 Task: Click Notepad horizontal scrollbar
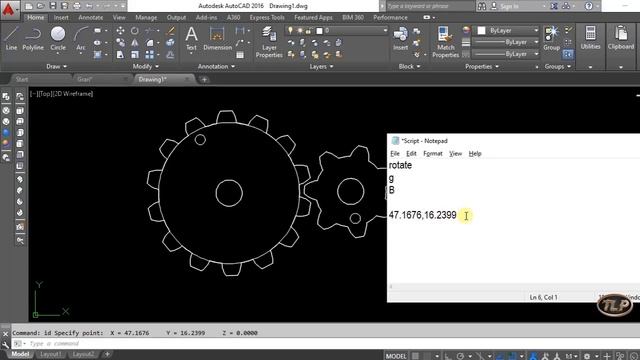[x=513, y=287]
